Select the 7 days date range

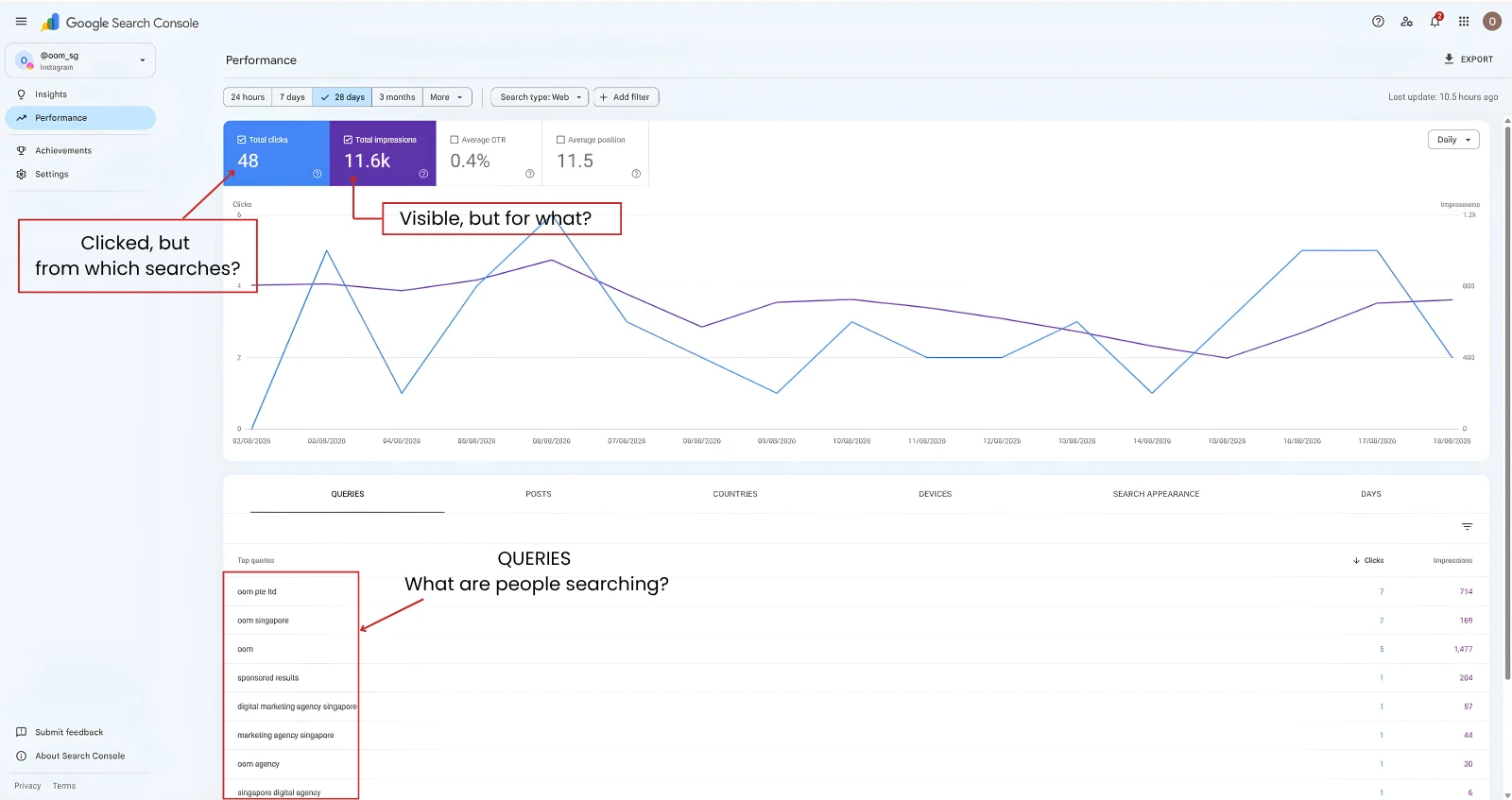pos(292,97)
